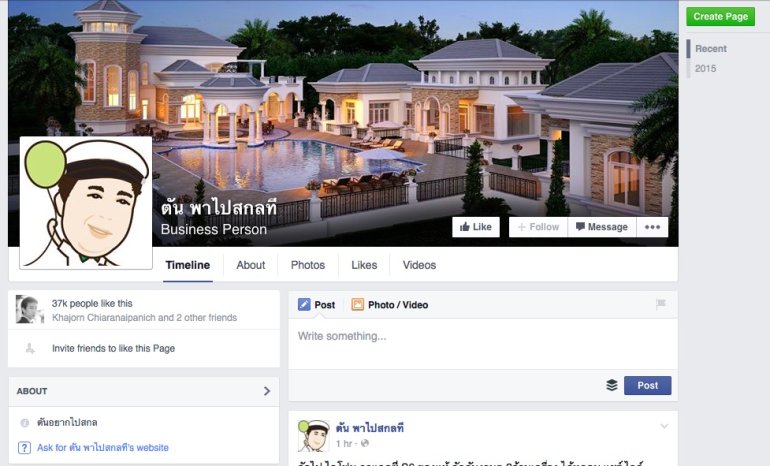The height and width of the screenshot is (466, 770).
Task: Click the flag icon in composer header
Action: coord(661,304)
